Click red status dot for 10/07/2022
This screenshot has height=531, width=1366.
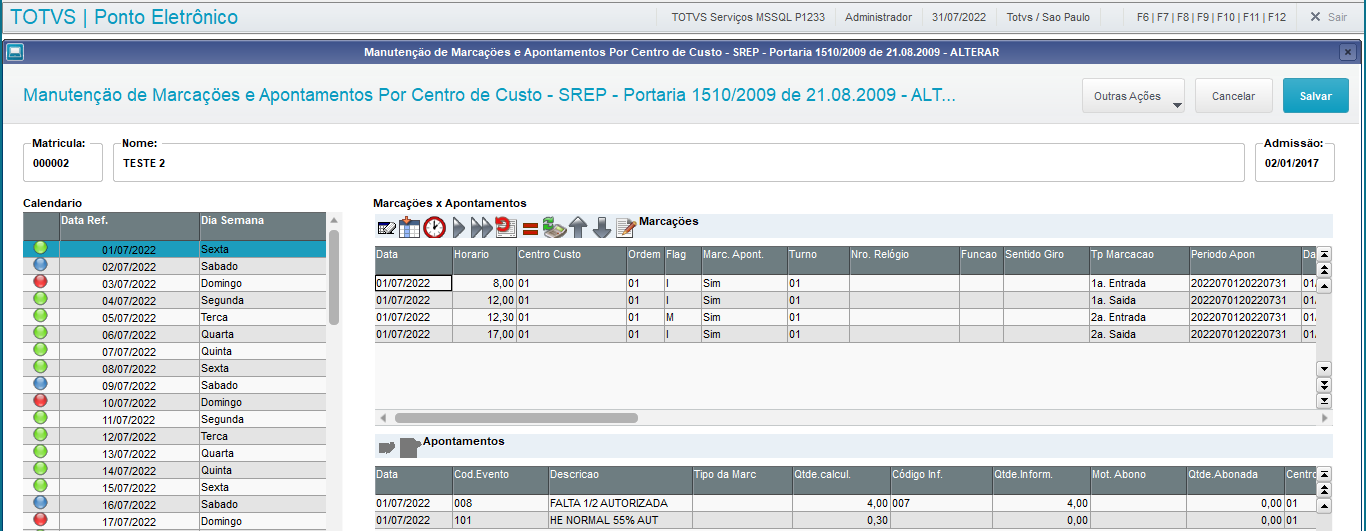coord(41,402)
